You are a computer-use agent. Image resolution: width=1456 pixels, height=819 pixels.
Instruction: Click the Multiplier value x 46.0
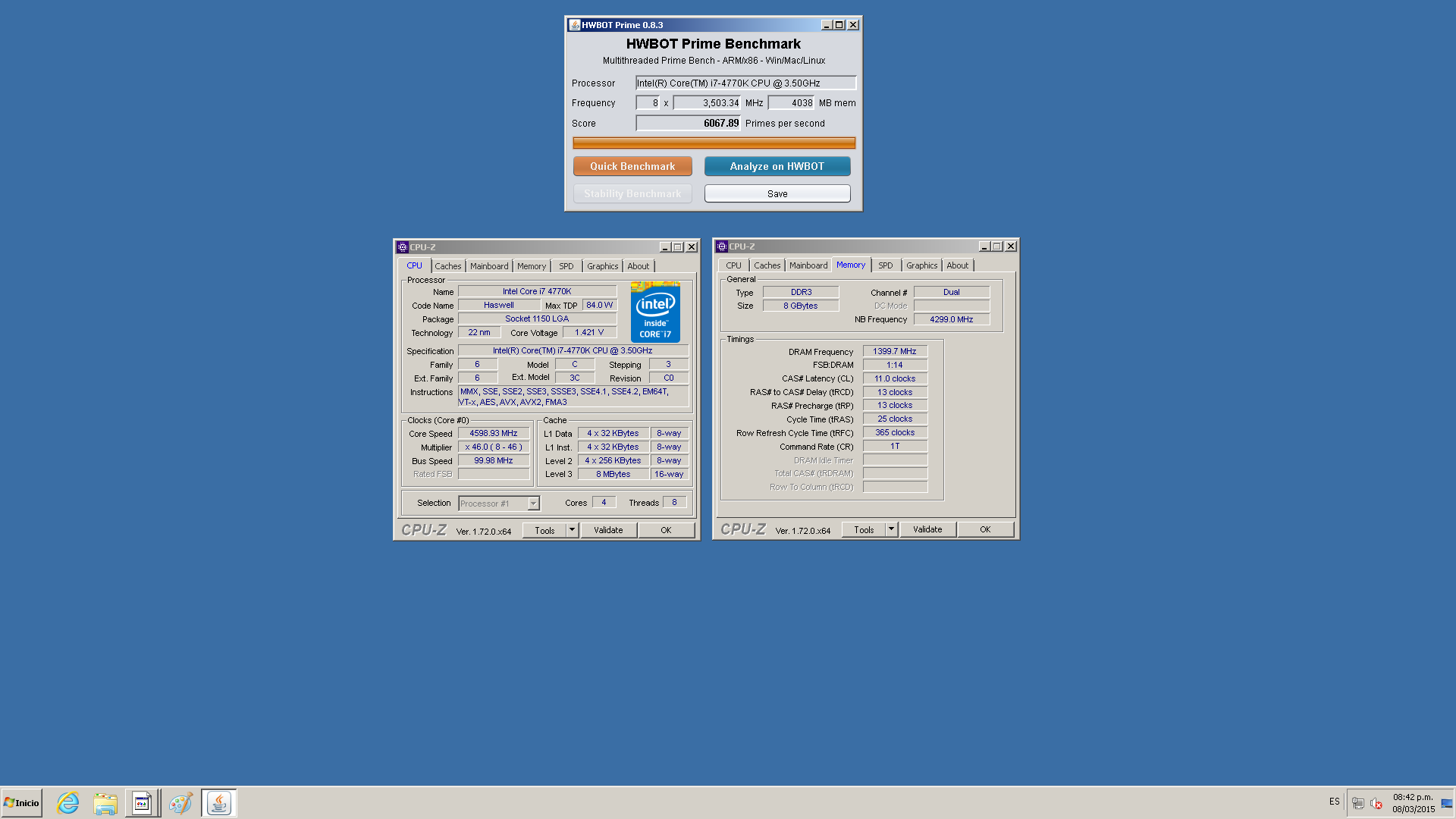[494, 447]
